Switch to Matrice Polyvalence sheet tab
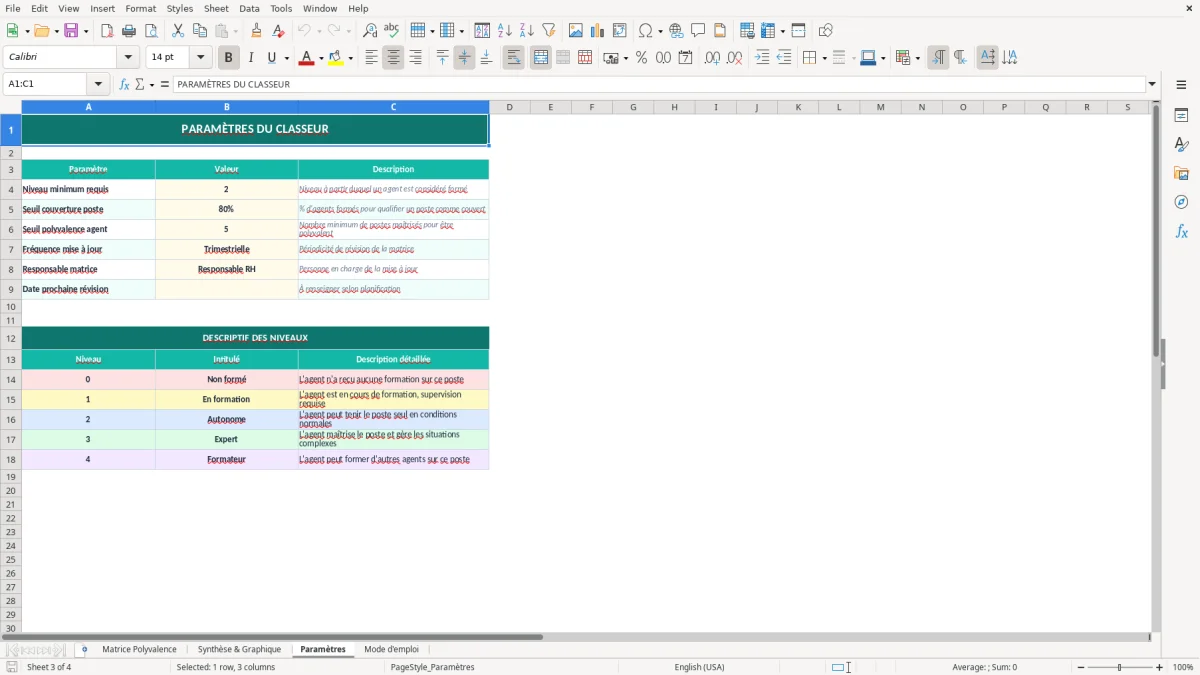 tap(139, 650)
